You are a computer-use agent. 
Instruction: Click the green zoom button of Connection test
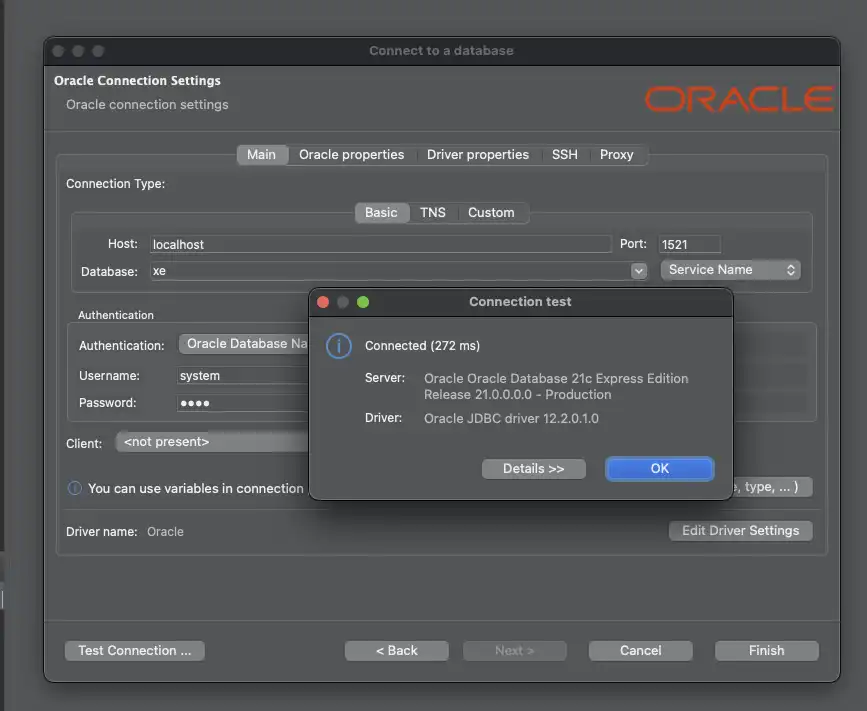363,302
